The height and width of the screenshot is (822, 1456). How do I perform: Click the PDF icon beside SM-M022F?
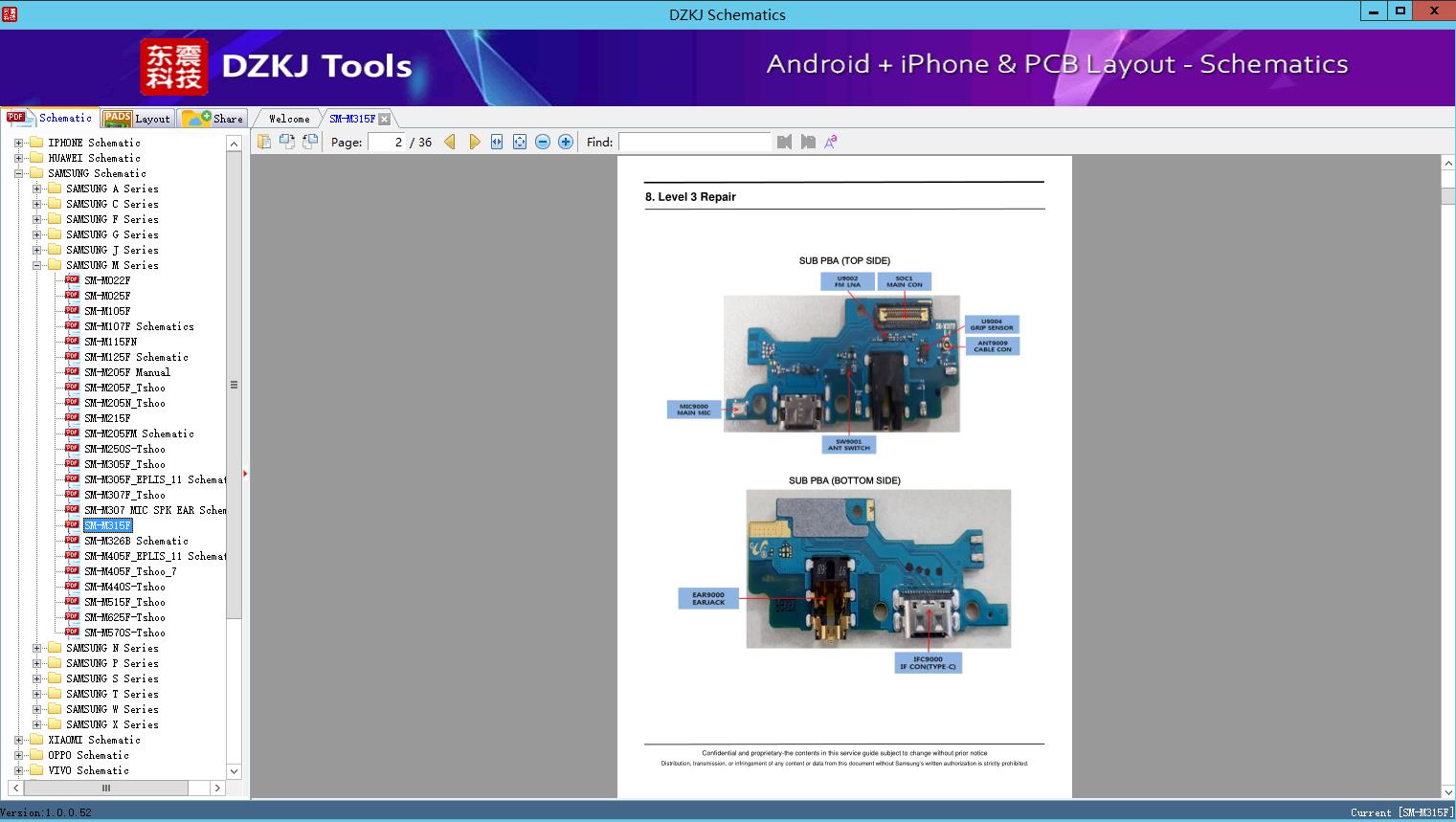(x=72, y=280)
